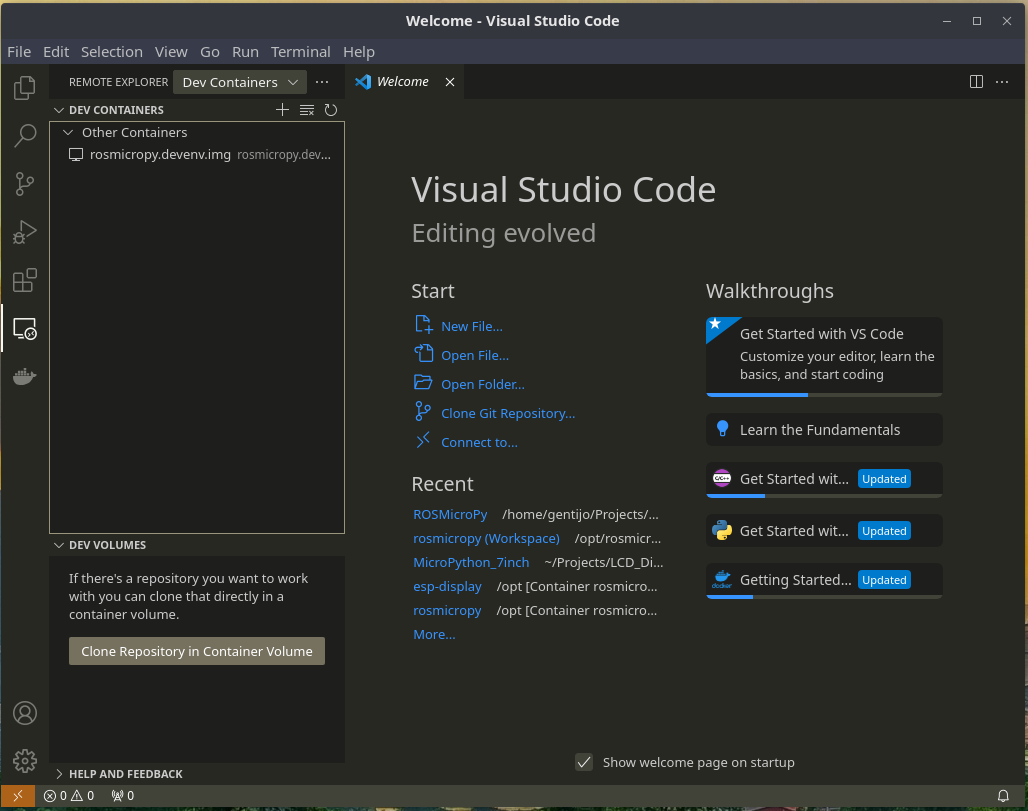Open editor more actions ellipsis
The width and height of the screenshot is (1028, 811).
(x=1002, y=81)
